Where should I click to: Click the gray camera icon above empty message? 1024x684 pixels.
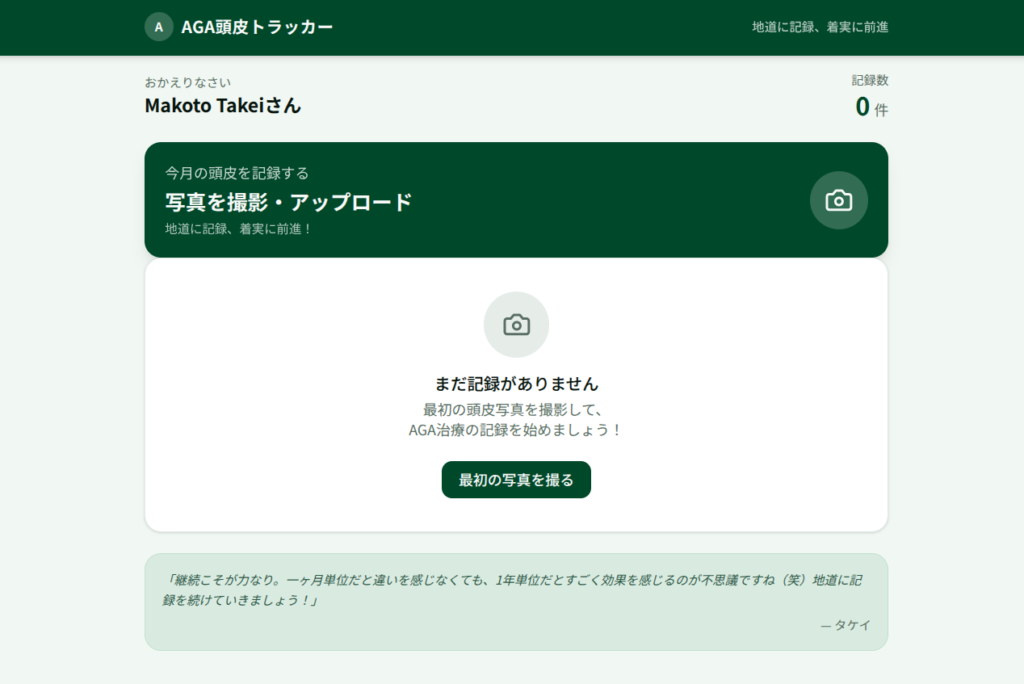pos(516,324)
